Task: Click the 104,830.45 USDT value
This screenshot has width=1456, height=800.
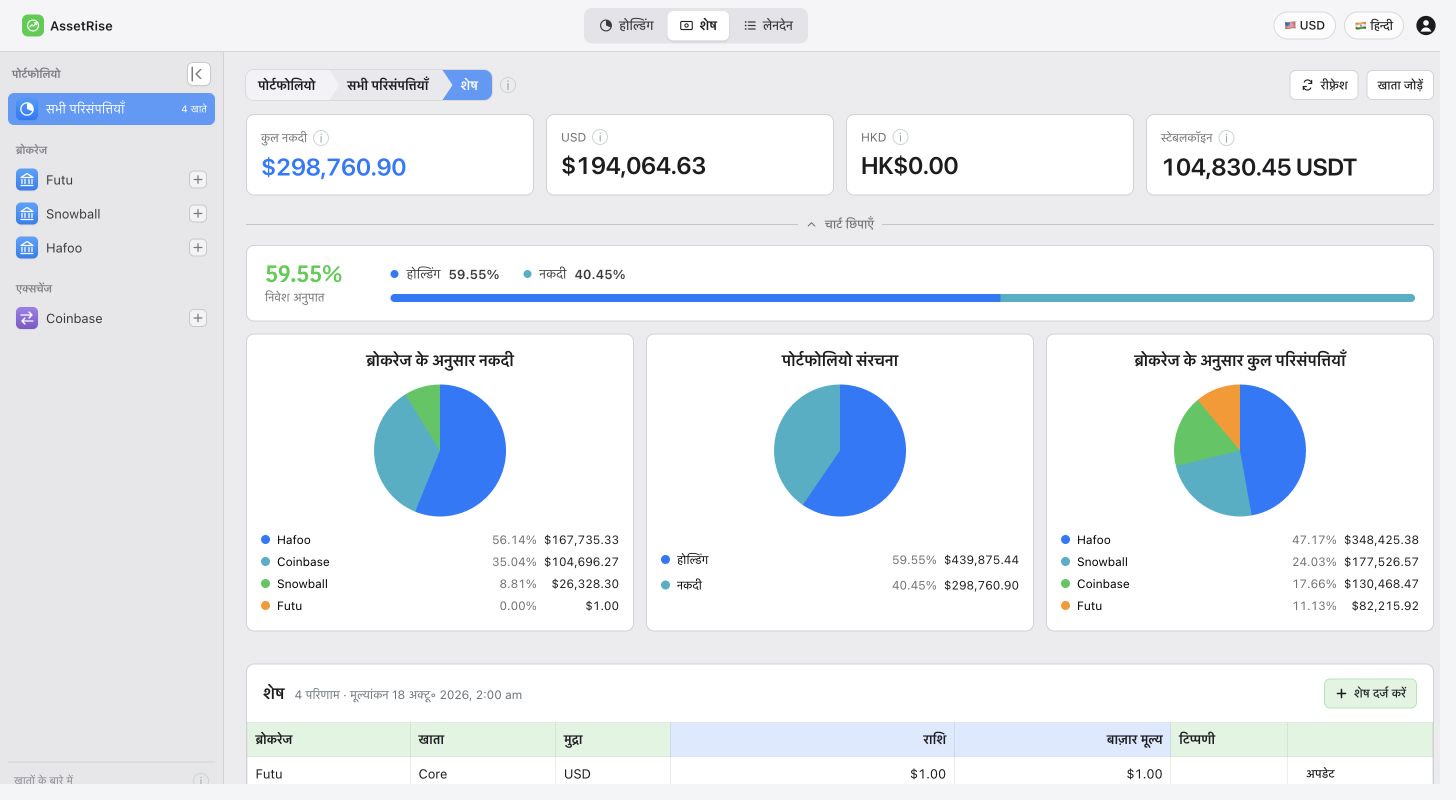Action: click(x=1259, y=167)
